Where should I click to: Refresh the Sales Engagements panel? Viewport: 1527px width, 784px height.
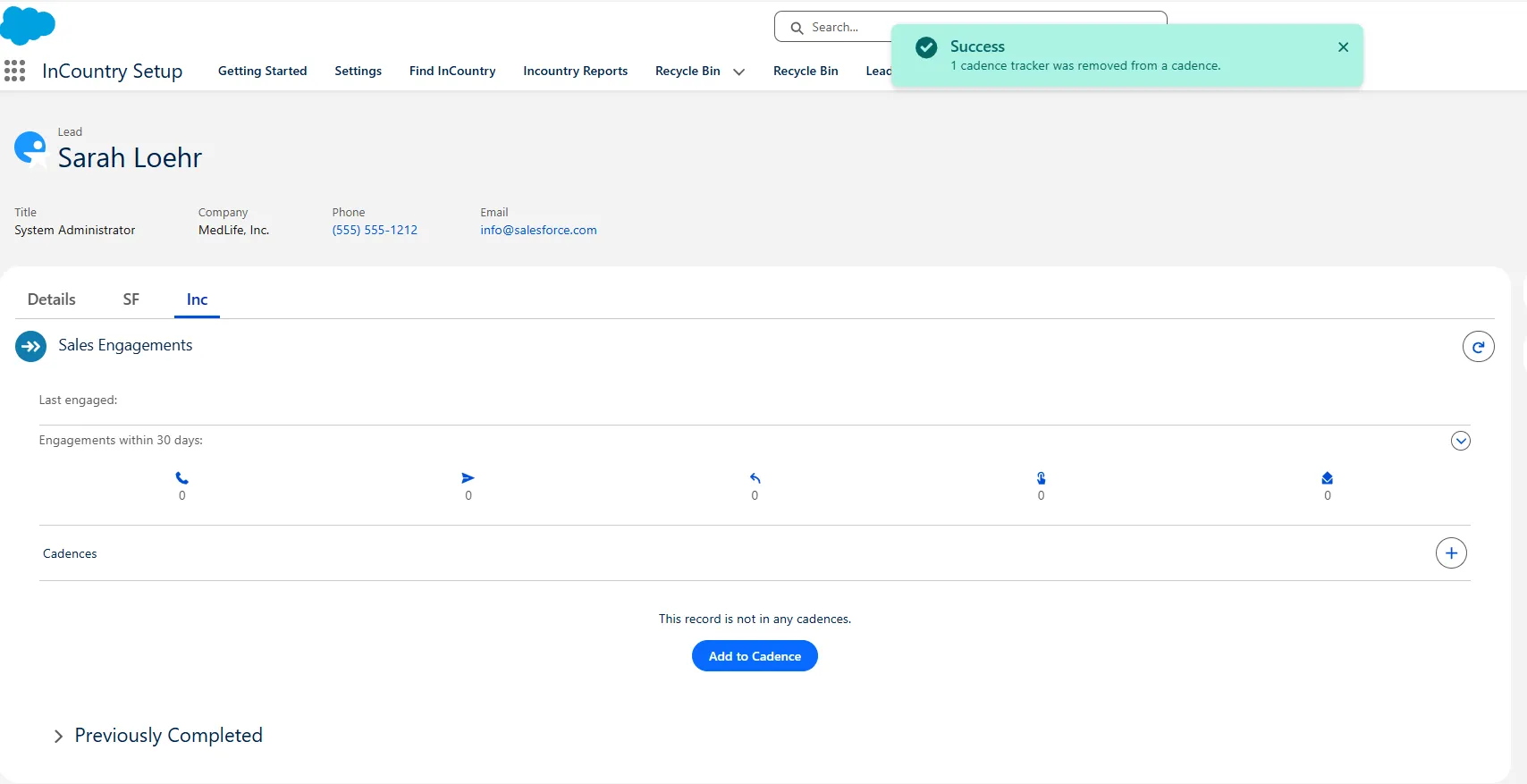(x=1478, y=347)
